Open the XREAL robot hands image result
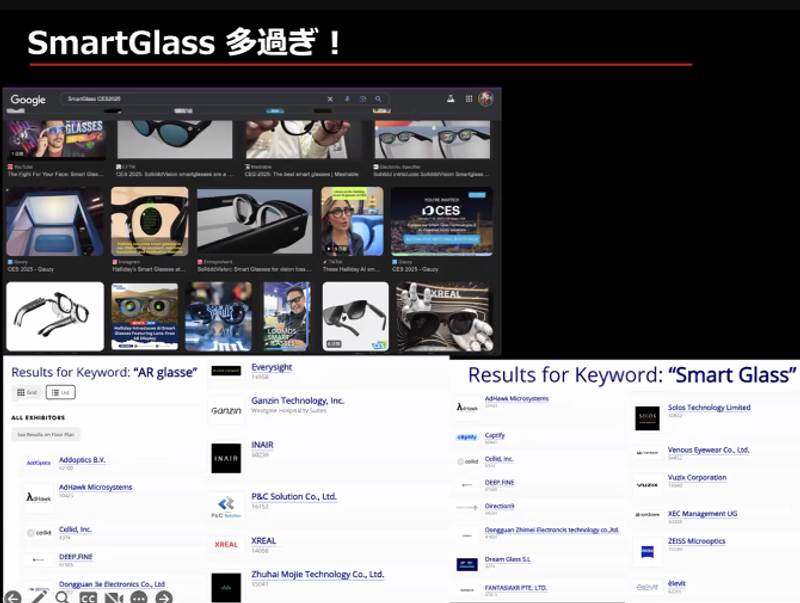The width and height of the screenshot is (800, 603). coord(445,317)
